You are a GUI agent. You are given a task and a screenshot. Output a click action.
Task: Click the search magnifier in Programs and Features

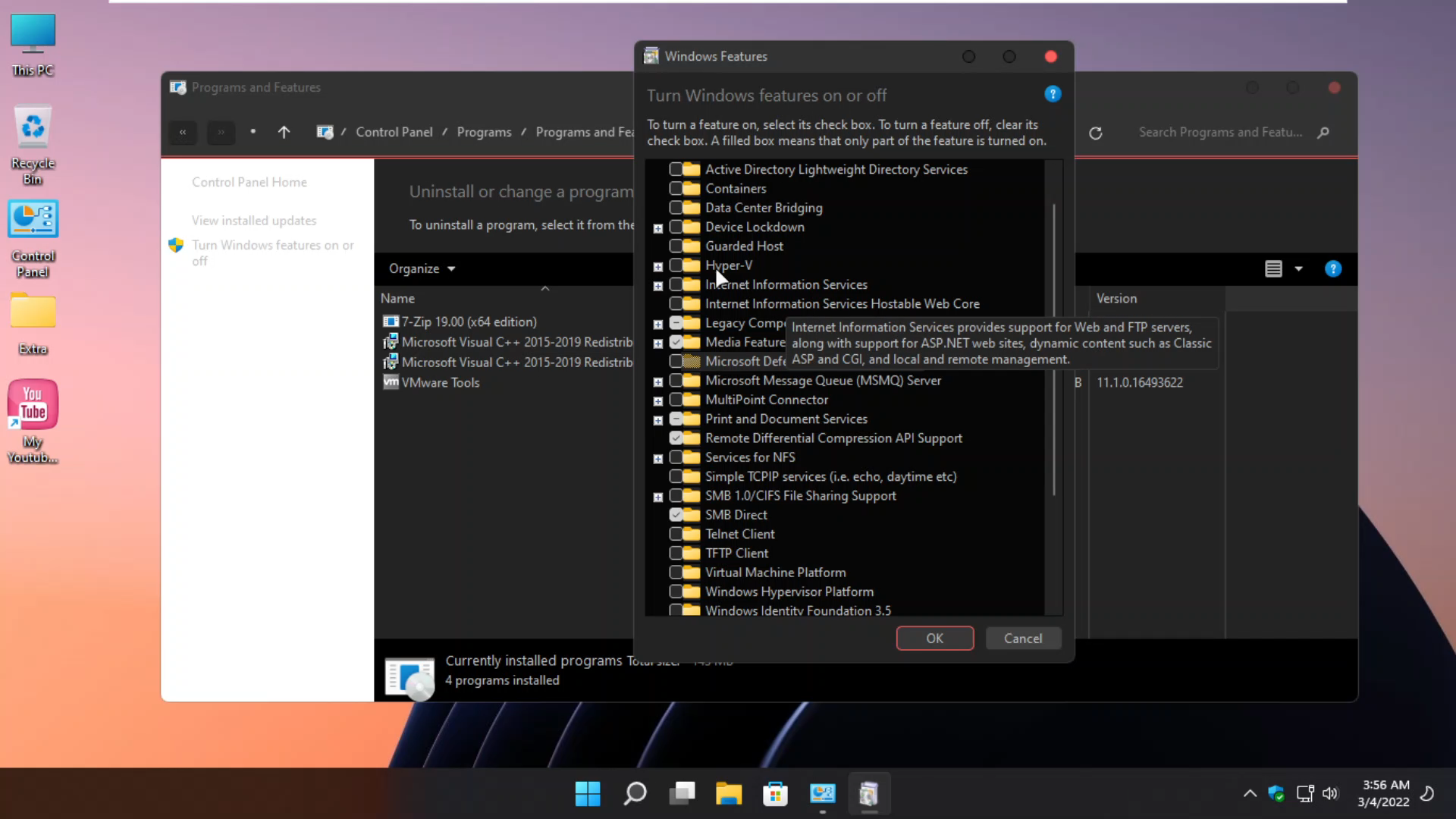coord(1323,133)
